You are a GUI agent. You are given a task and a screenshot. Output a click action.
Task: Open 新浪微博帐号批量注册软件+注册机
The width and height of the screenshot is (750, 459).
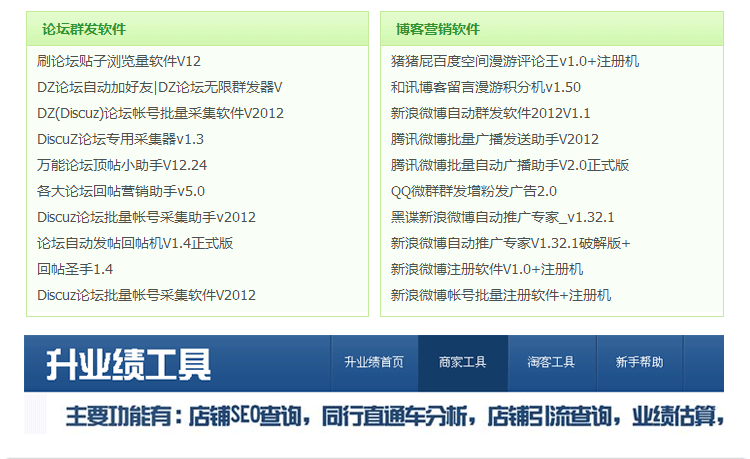[x=500, y=295]
